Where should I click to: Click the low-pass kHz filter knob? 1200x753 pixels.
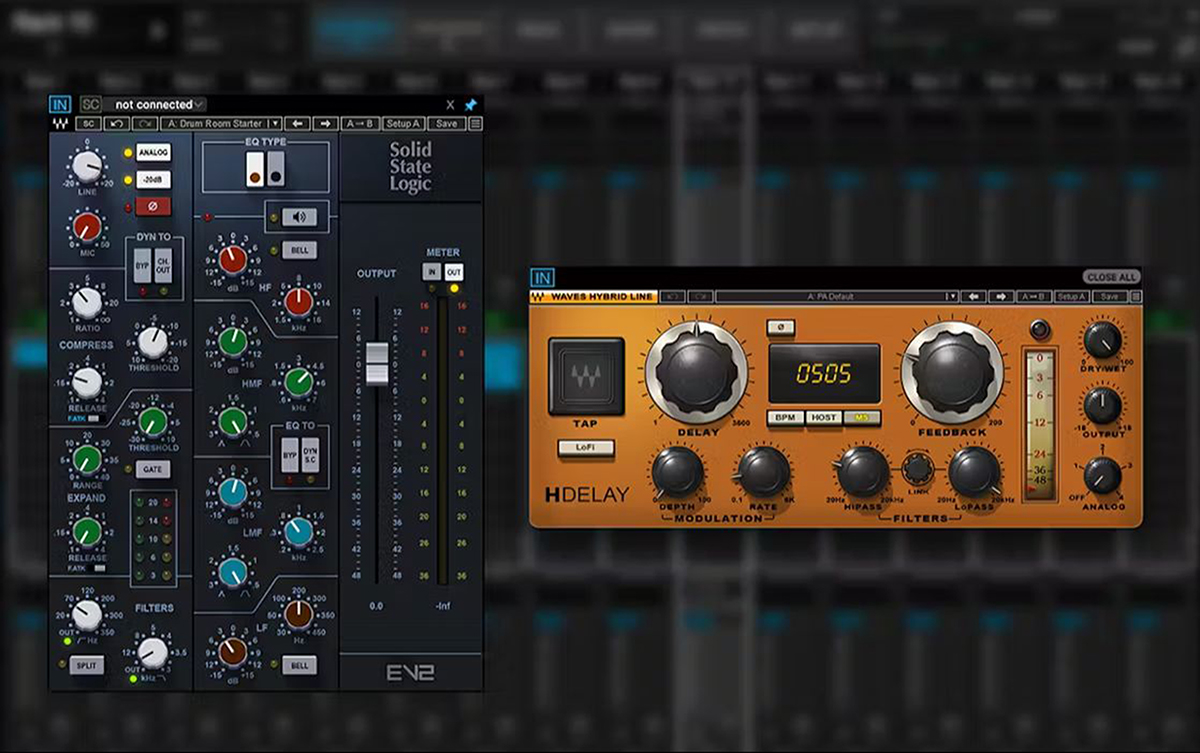point(152,653)
